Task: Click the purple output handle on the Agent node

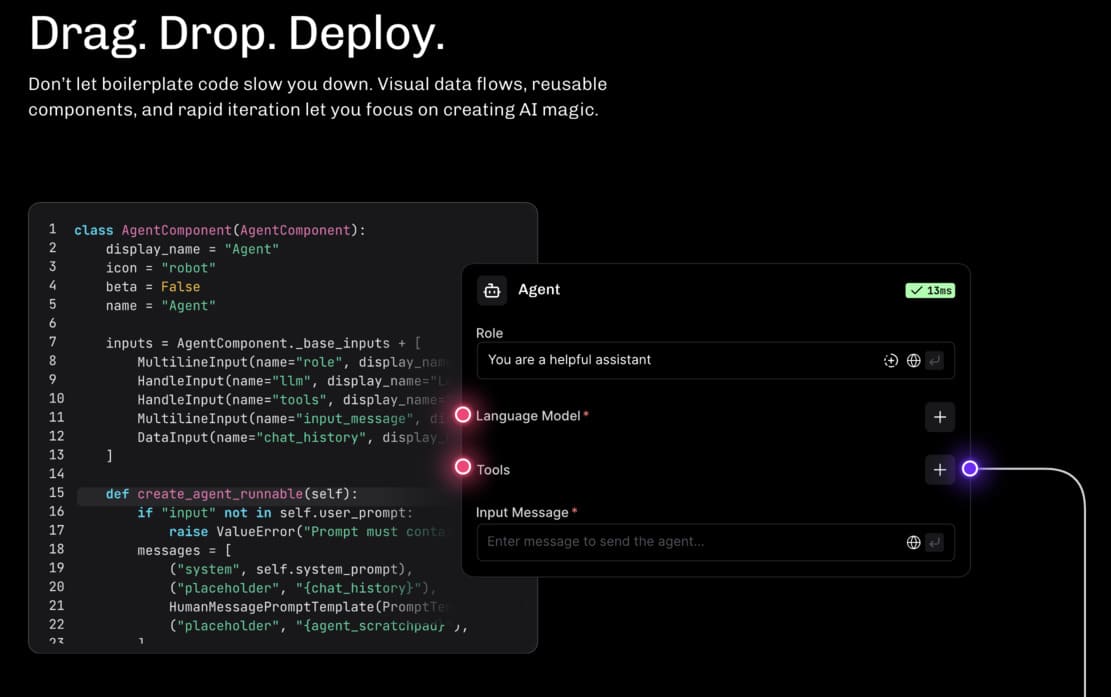Action: [970, 469]
